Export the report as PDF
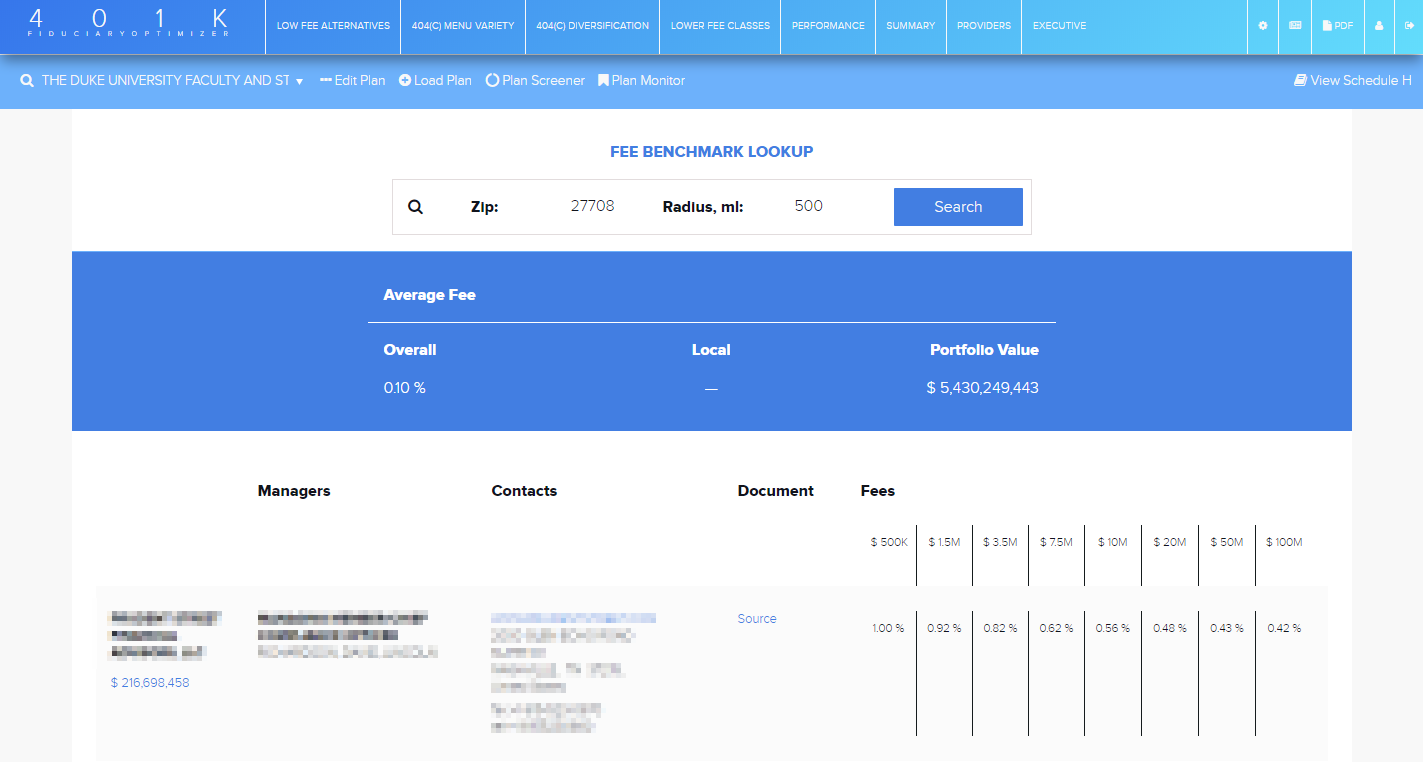 1337,26
